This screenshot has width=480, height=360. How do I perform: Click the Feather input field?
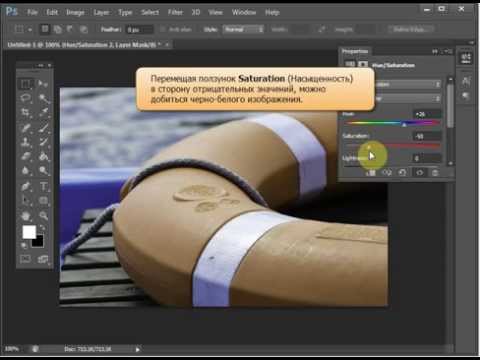tap(140, 30)
